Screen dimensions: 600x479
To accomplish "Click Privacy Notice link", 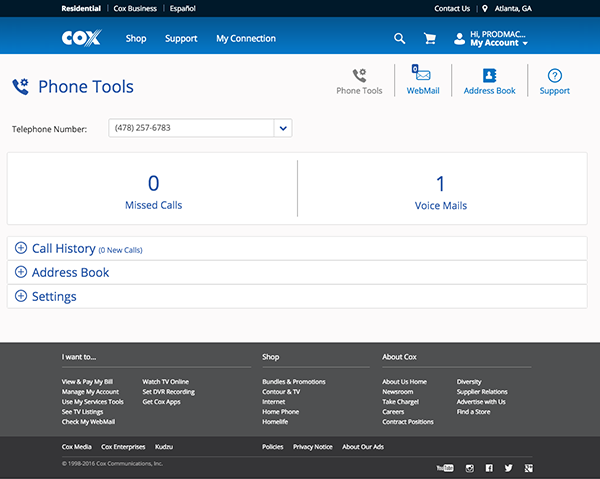I will click(313, 447).
